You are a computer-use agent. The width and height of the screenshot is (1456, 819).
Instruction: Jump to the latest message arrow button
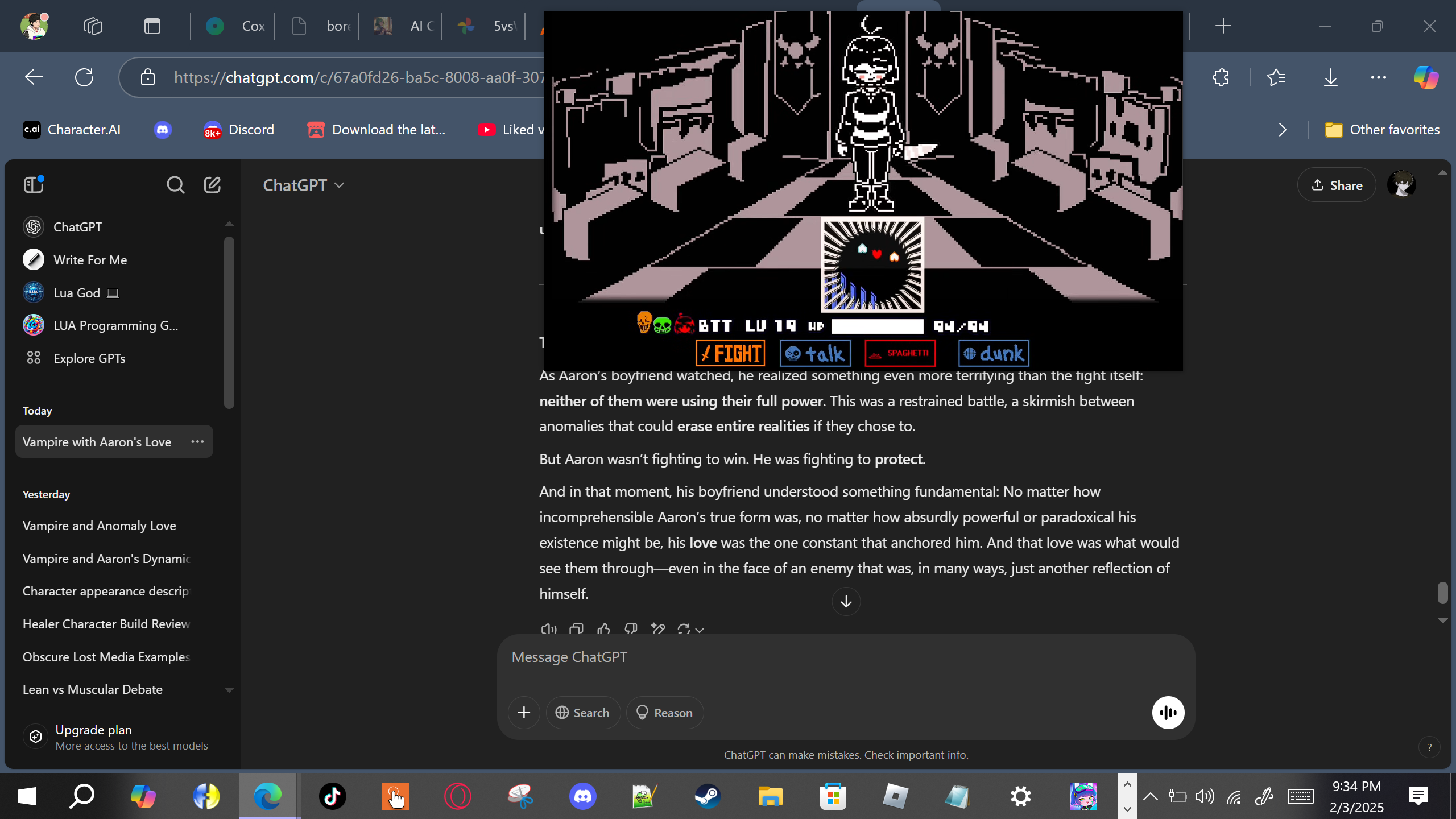[846, 601]
